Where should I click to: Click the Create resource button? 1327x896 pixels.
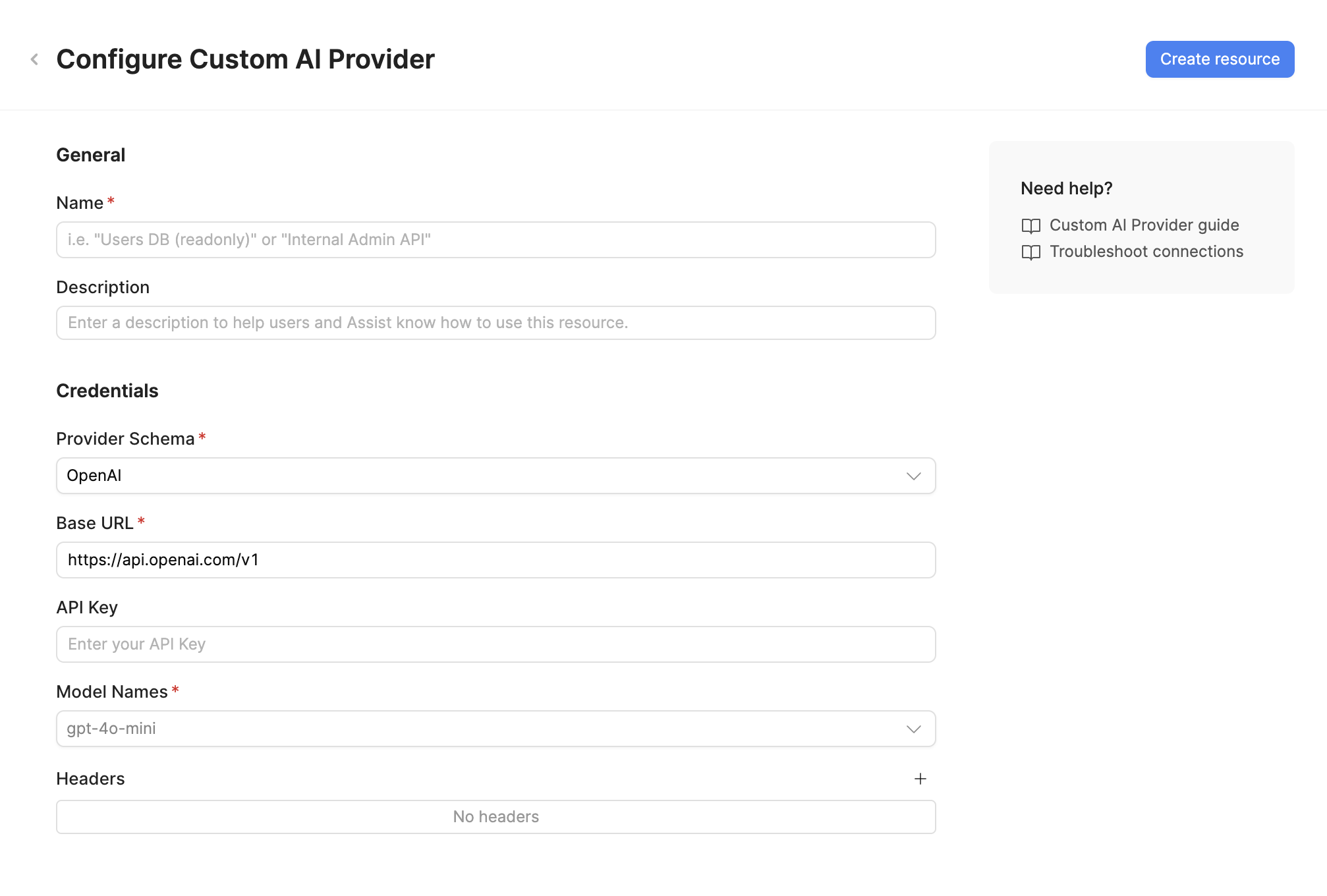(1220, 59)
